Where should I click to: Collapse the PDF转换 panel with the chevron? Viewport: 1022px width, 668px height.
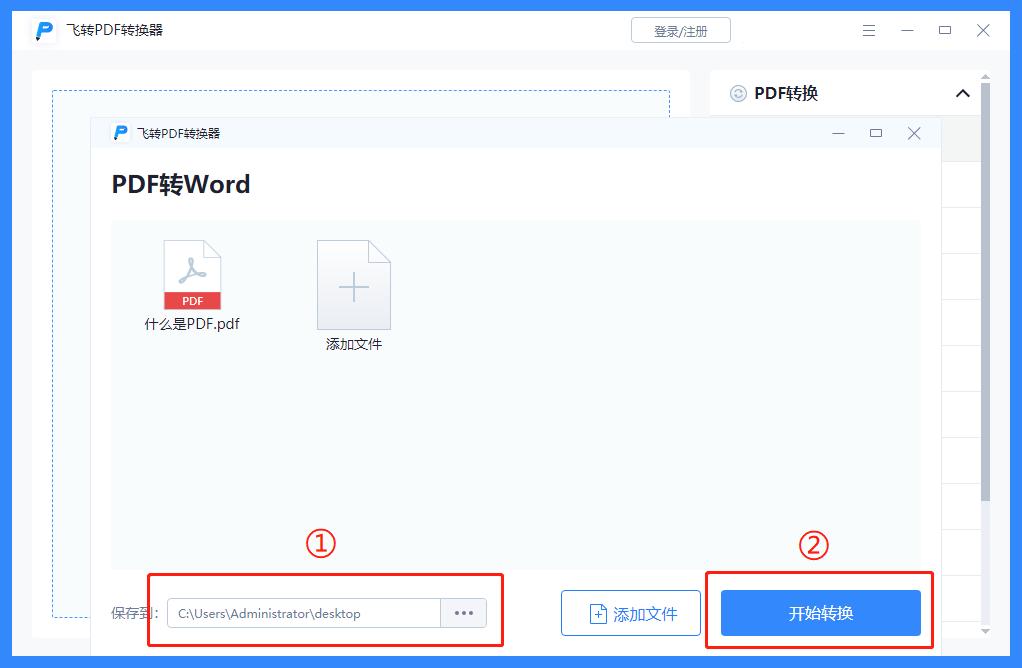[x=962, y=93]
